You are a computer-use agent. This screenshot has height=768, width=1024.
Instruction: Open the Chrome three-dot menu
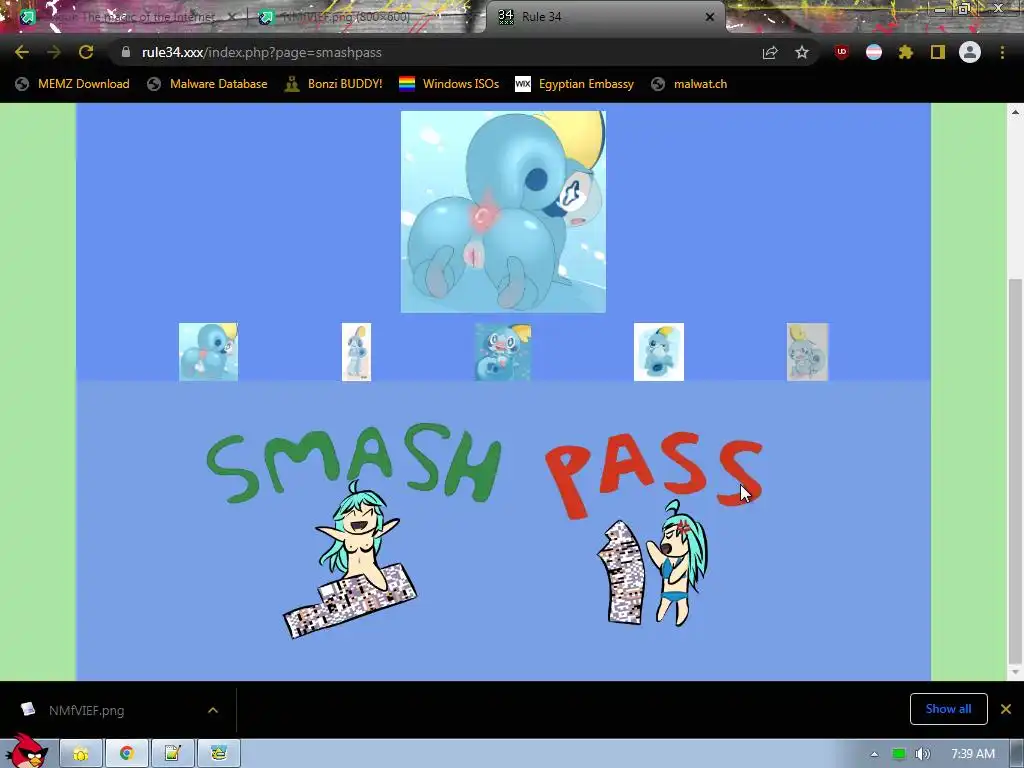click(1002, 52)
